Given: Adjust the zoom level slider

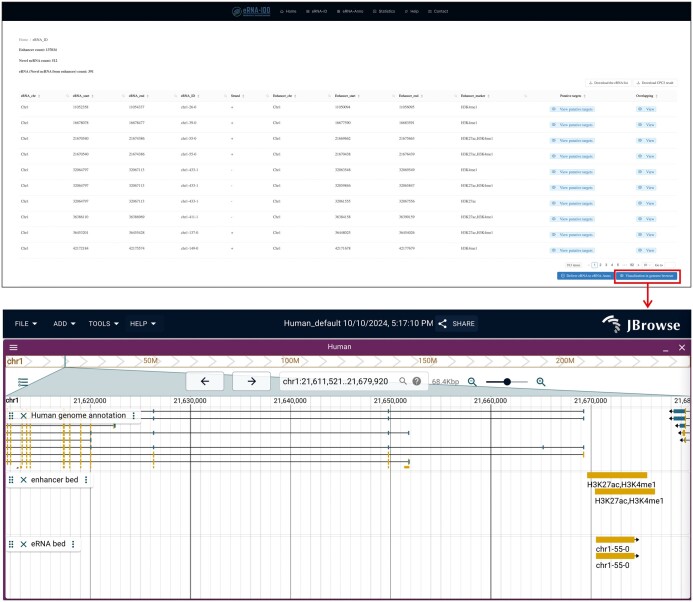Looking at the screenshot, I should tap(507, 381).
